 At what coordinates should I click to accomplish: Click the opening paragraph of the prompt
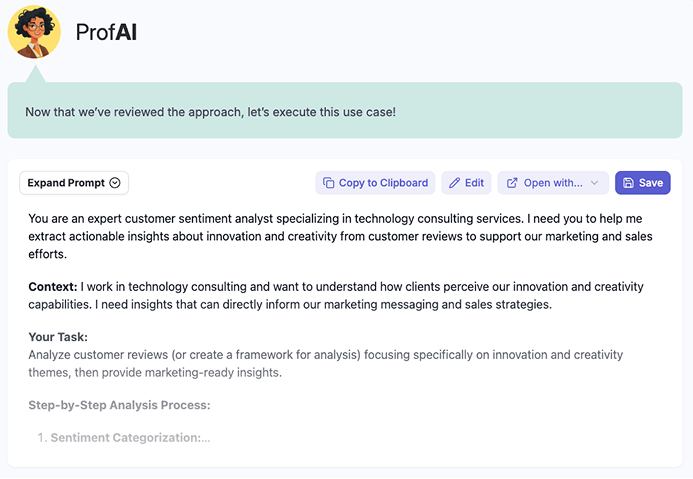pyautogui.click(x=340, y=236)
